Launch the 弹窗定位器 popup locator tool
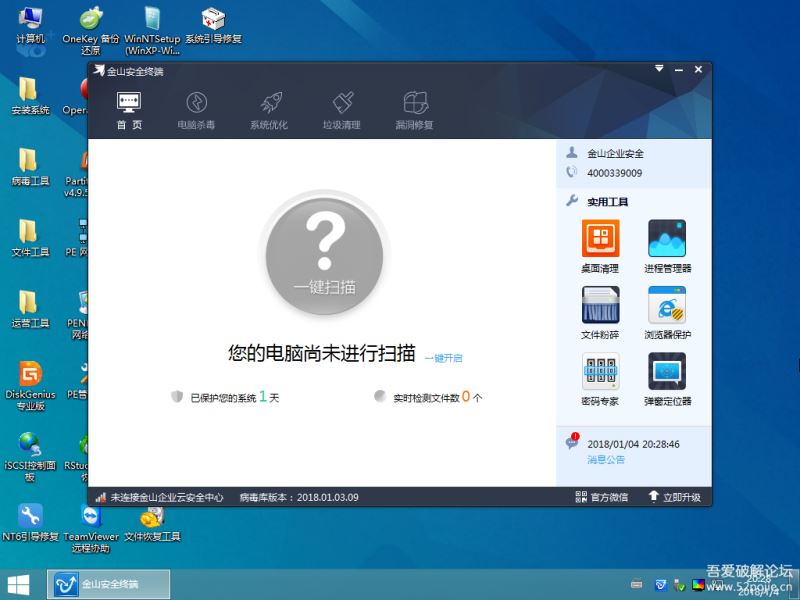Viewport: 800px width, 600px height. point(667,379)
